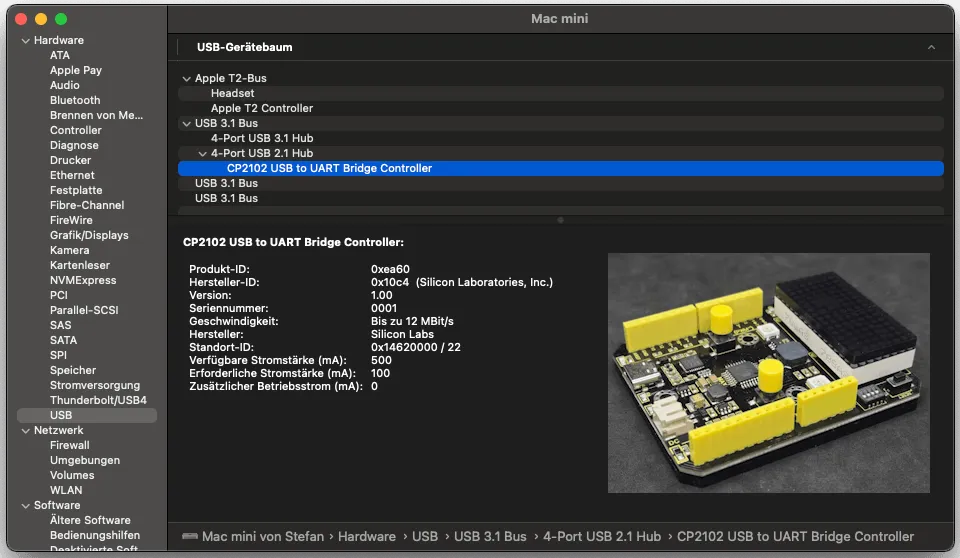The height and width of the screenshot is (558, 960).
Task: Open Ältere Software entry
Action: [90, 521]
